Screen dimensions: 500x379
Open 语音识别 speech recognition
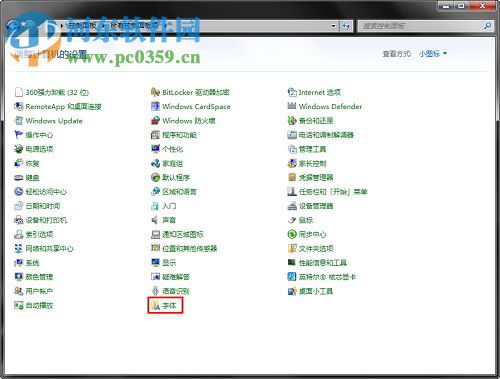(170, 291)
